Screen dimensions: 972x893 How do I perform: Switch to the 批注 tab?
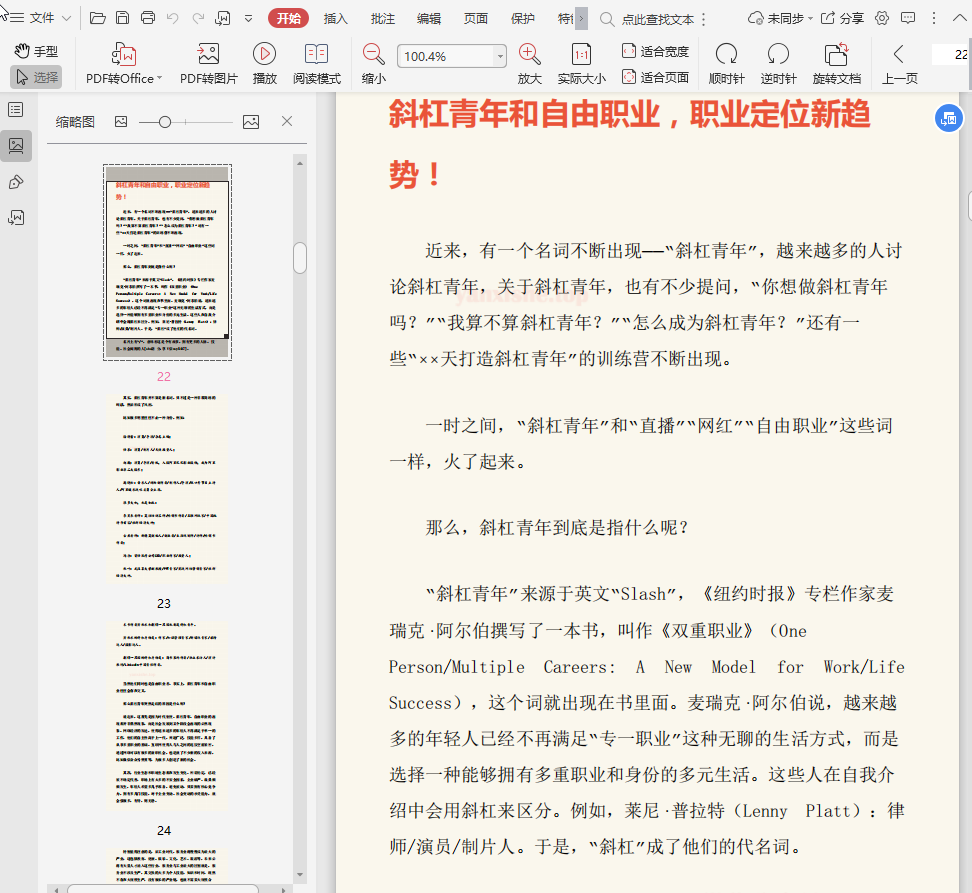tap(382, 18)
